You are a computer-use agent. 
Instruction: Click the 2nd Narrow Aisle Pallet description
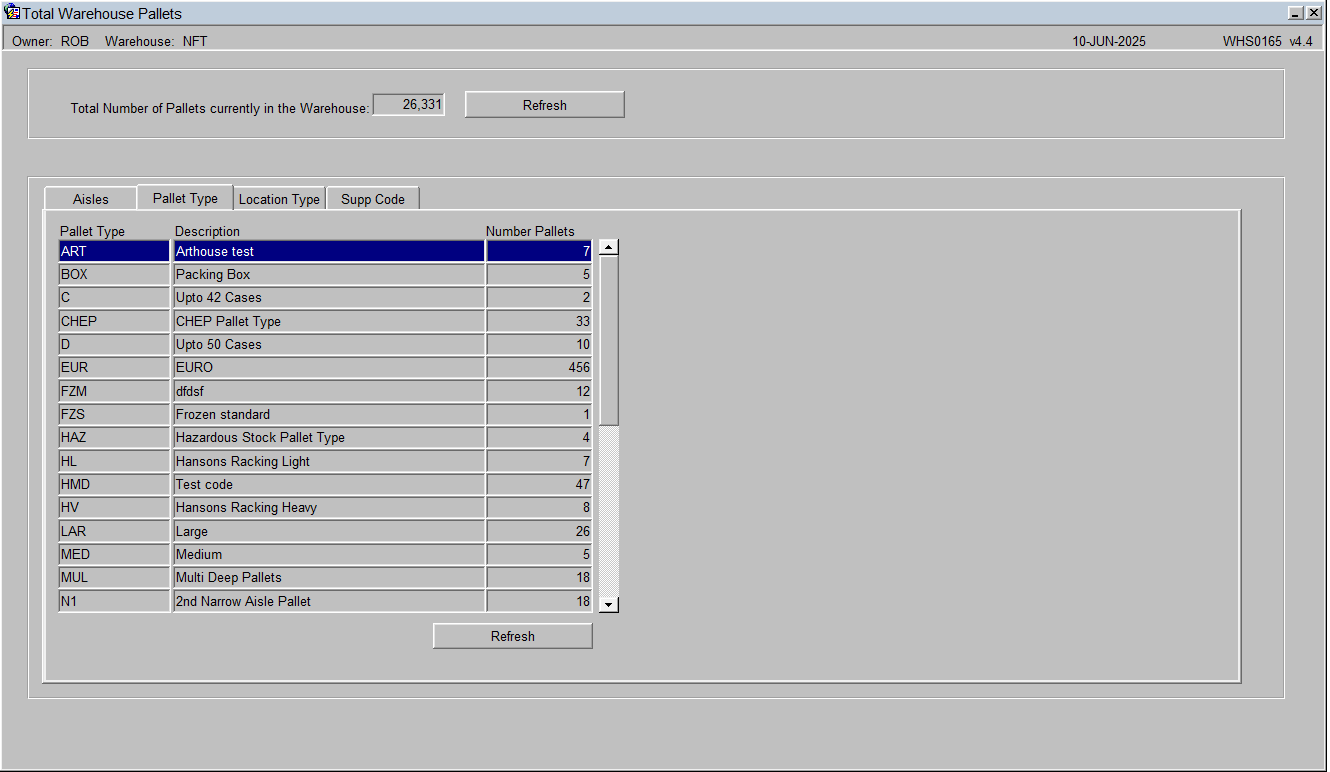[329, 601]
